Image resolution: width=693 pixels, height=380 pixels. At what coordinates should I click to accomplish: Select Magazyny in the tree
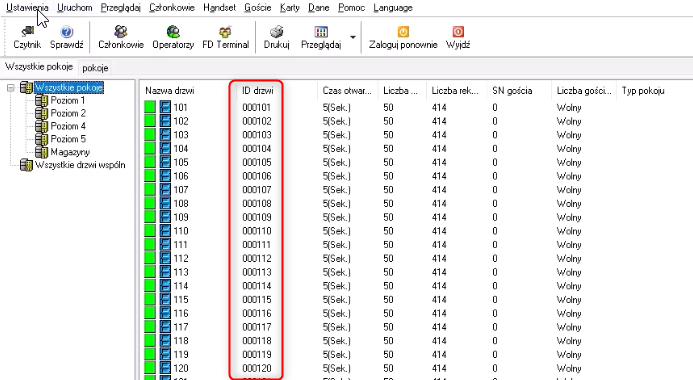70,152
